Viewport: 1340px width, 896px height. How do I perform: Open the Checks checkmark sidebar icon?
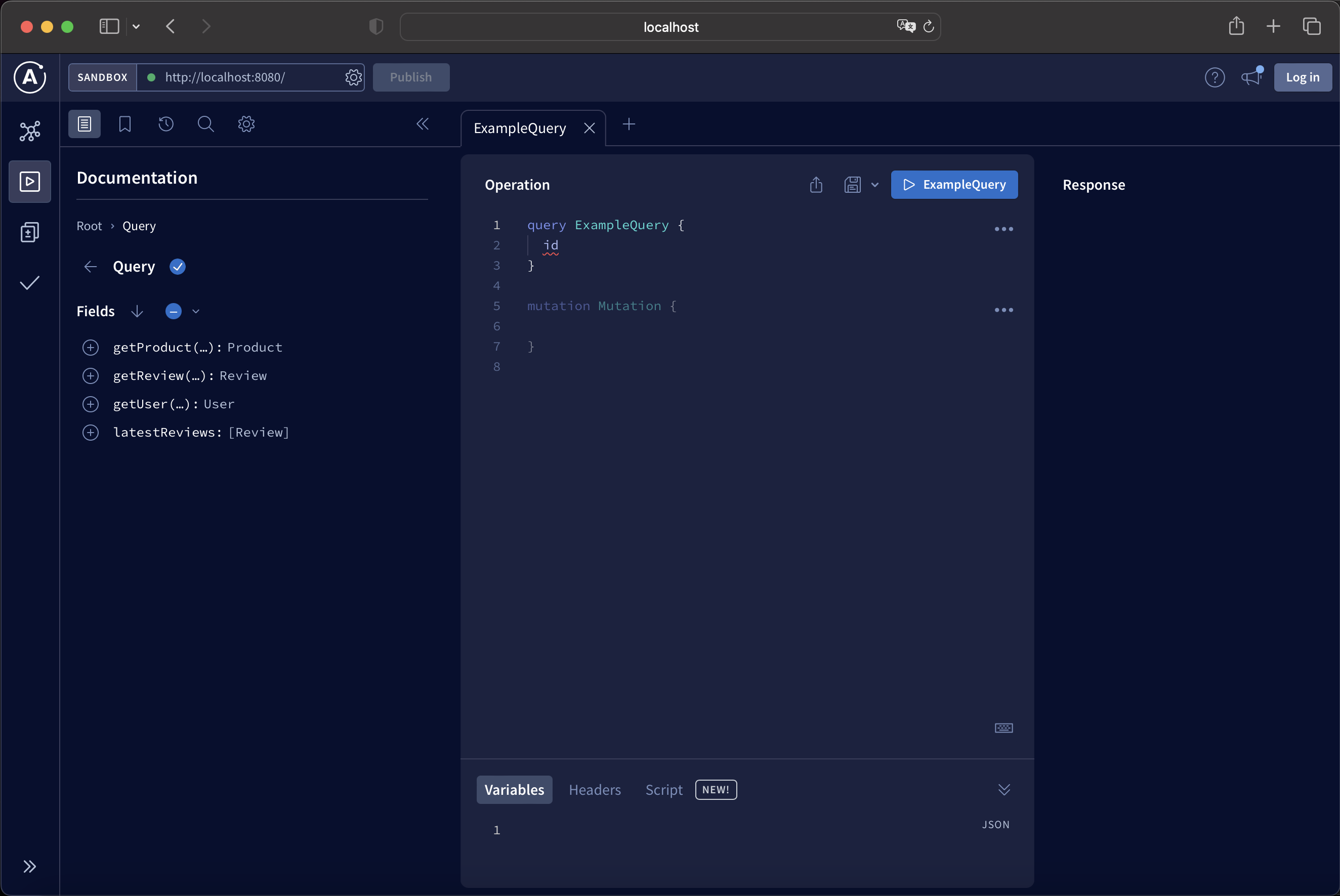pyautogui.click(x=30, y=283)
